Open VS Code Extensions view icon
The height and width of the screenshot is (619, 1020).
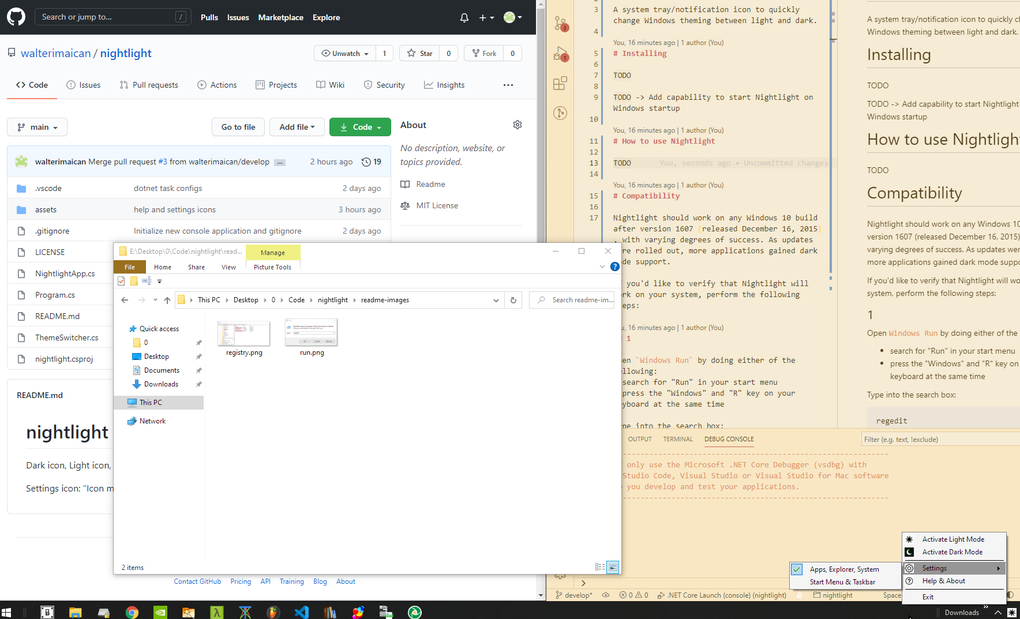pyautogui.click(x=559, y=84)
